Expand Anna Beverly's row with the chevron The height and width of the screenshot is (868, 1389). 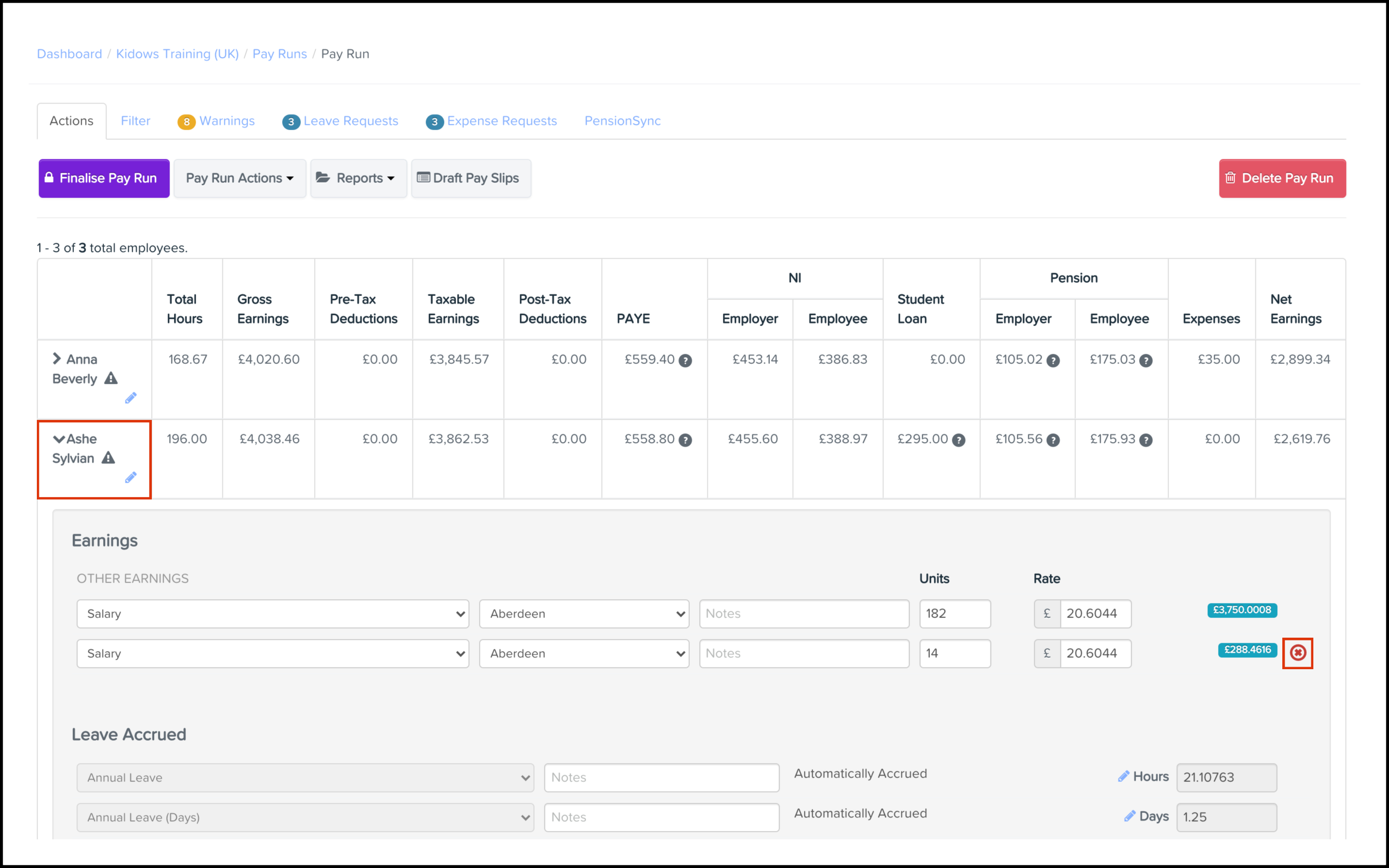(57, 359)
